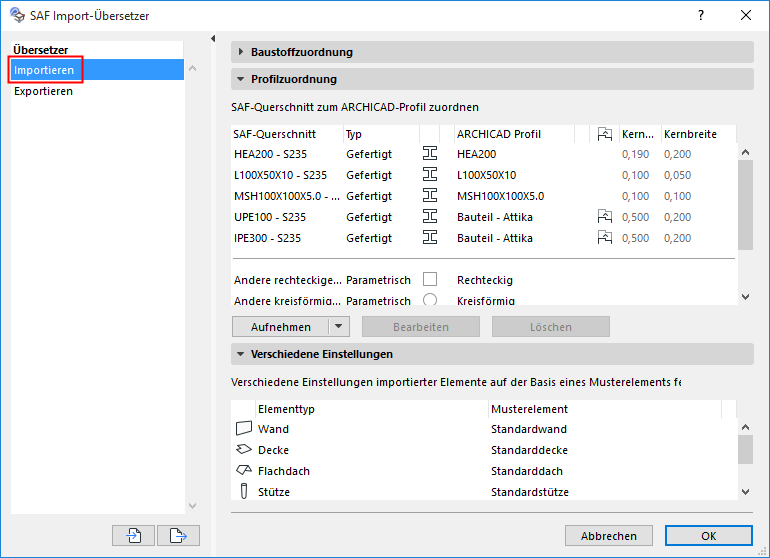Image resolution: width=770 pixels, height=558 pixels.
Task: Click the export translator icon button
Action: pos(178,535)
